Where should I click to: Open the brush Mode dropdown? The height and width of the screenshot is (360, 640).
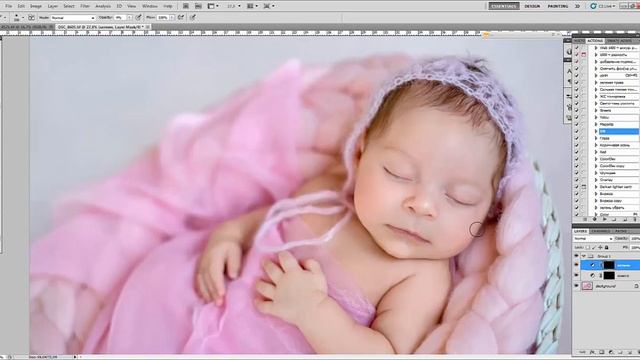click(73, 18)
